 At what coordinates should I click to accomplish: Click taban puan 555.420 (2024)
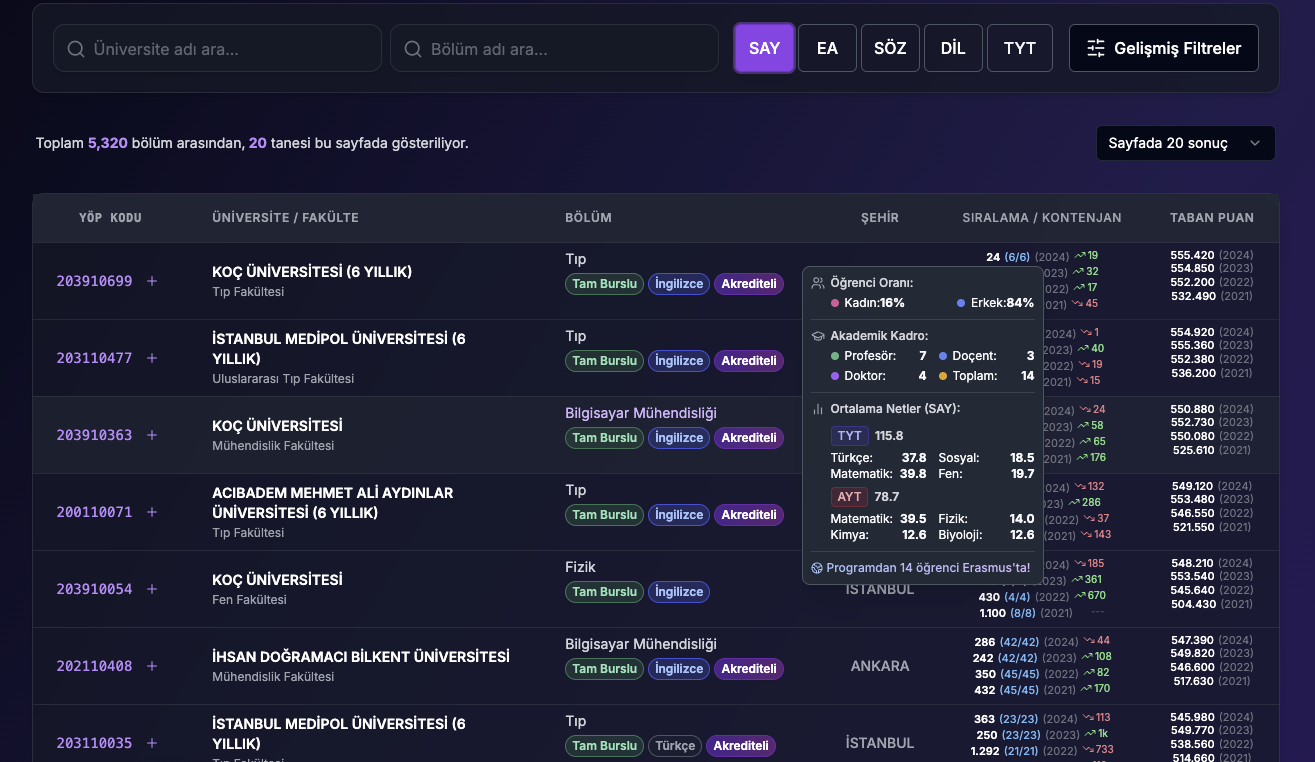1212,255
